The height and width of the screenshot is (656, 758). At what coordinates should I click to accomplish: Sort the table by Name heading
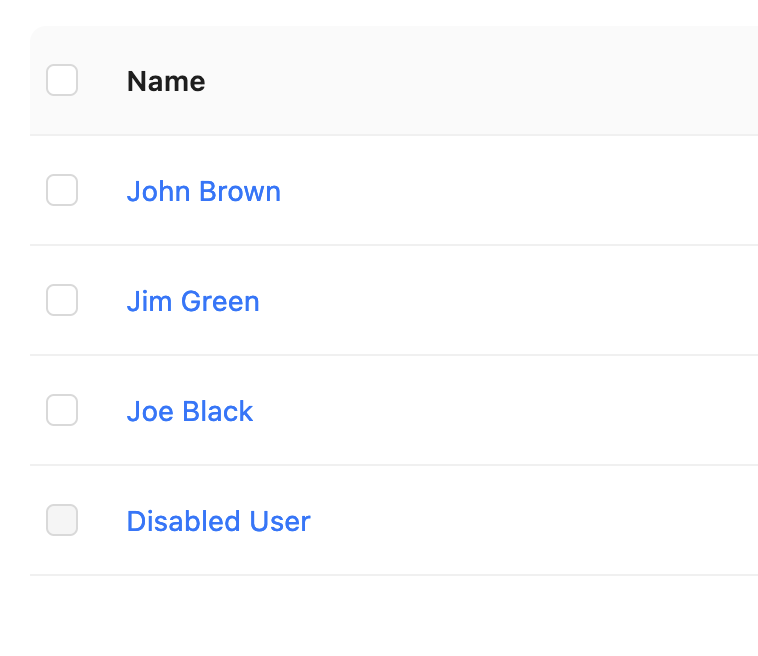tap(166, 81)
